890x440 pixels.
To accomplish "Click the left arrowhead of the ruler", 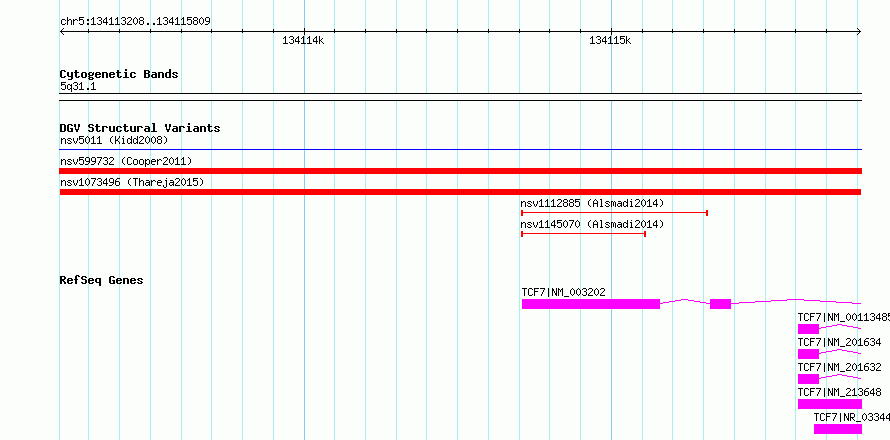I will pyautogui.click(x=62, y=32).
